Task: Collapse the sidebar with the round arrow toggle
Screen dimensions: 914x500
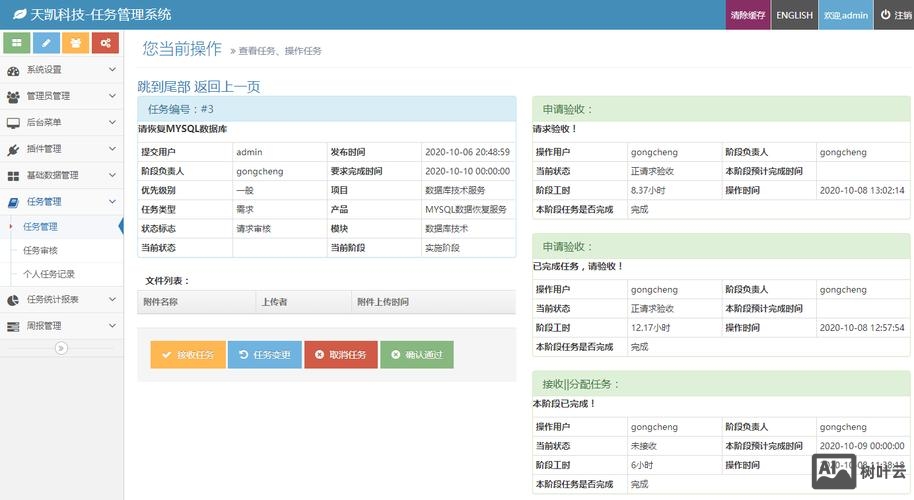Action: (61, 348)
